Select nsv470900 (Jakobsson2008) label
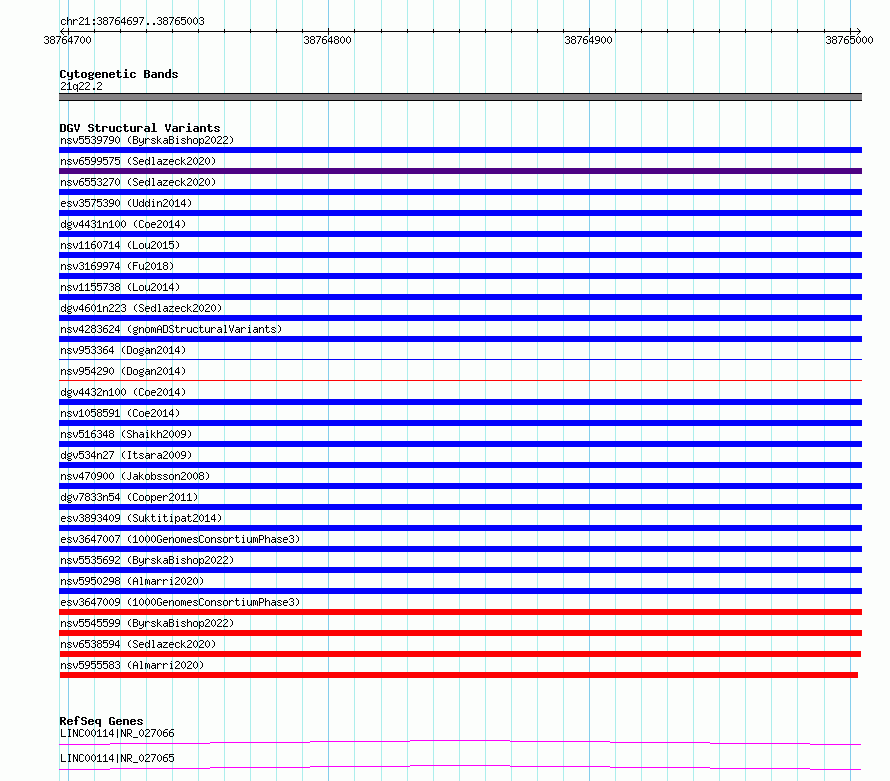 tap(135, 476)
